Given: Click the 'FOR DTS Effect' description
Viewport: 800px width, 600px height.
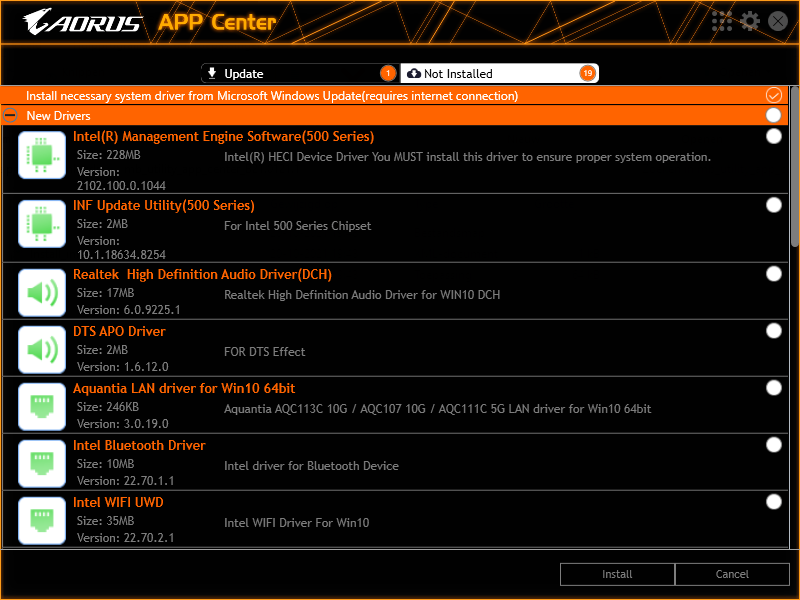Looking at the screenshot, I should point(265,352).
